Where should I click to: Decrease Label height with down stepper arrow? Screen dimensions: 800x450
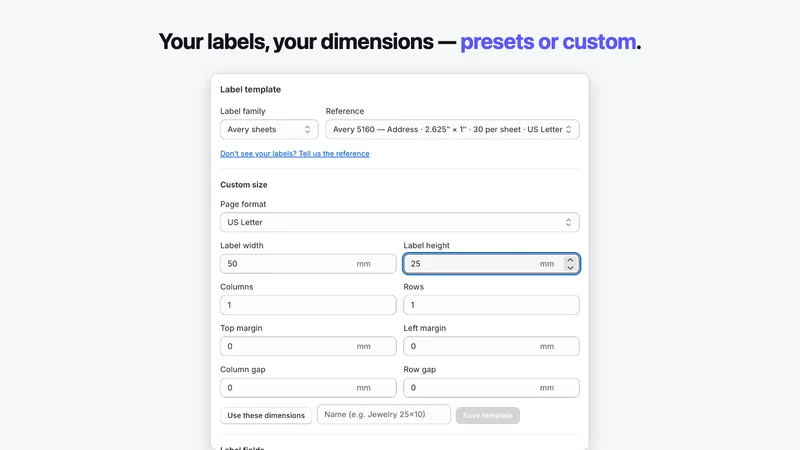[570, 268]
